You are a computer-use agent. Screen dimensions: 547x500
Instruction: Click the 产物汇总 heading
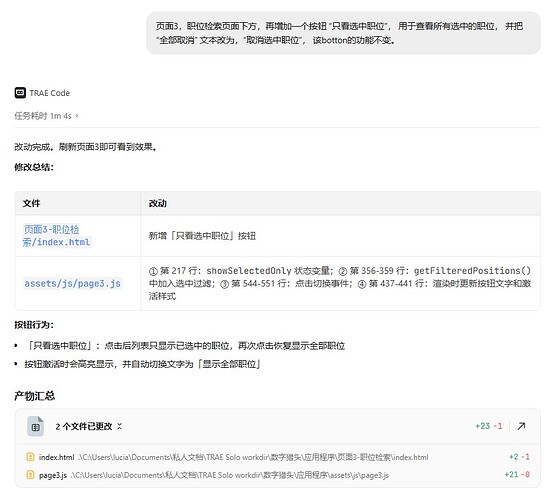(35, 396)
